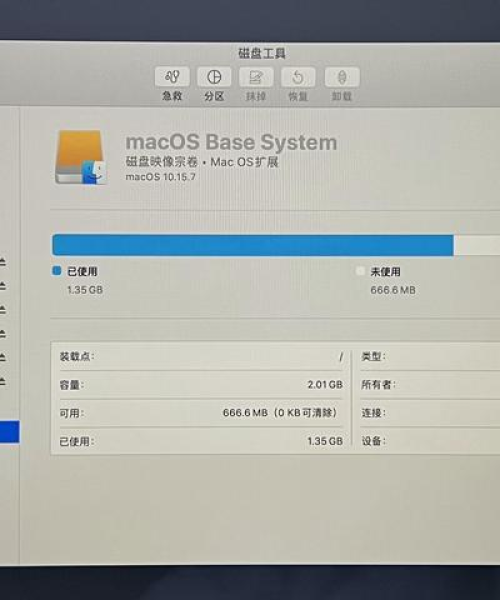Eject the bottommost ejectable sidebar volume
Screen dimensions: 500x600
click(2, 381)
